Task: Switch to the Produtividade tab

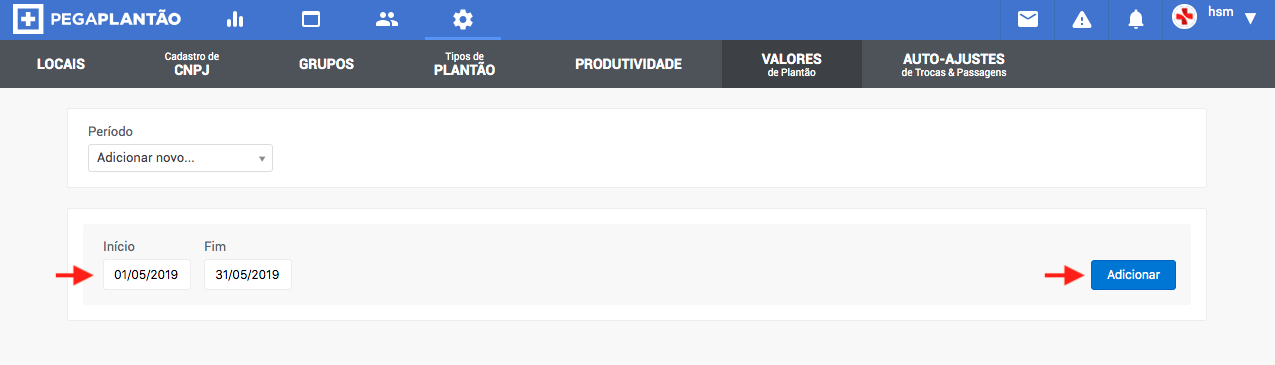Action: point(628,64)
